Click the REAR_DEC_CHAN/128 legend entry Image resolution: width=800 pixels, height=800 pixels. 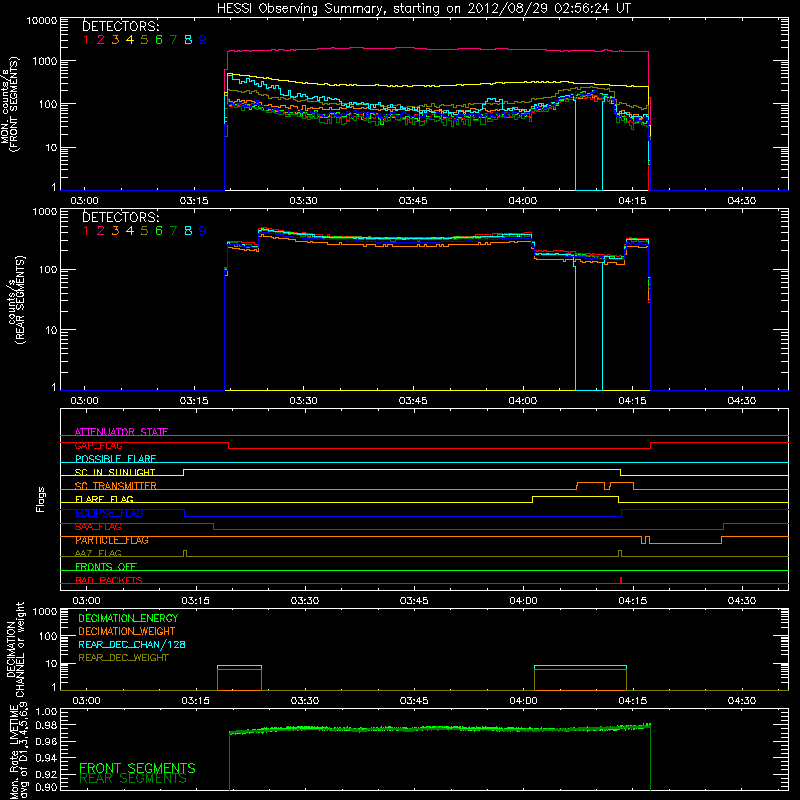point(132,644)
